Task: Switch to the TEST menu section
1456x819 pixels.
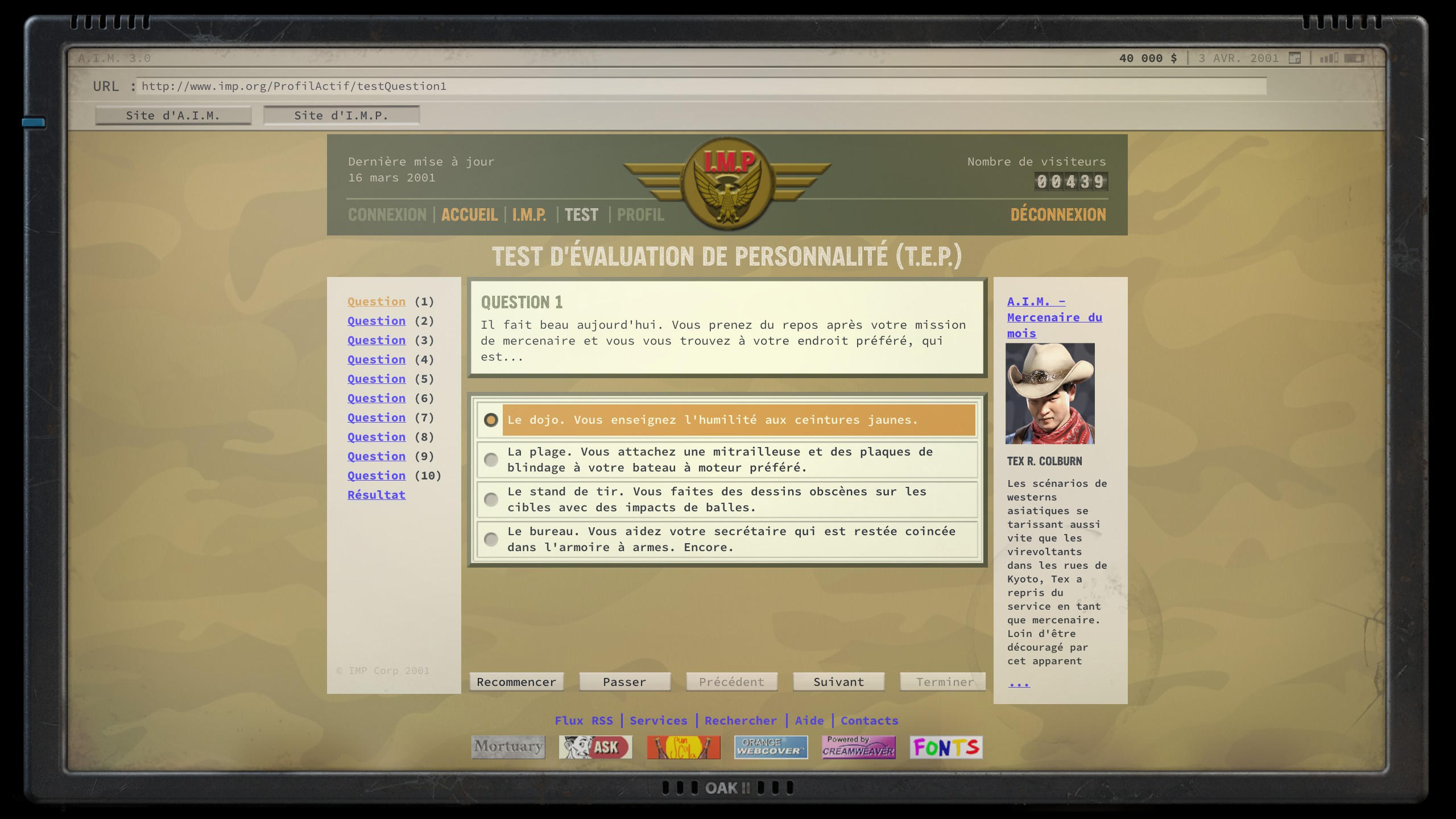Action: pyautogui.click(x=581, y=215)
